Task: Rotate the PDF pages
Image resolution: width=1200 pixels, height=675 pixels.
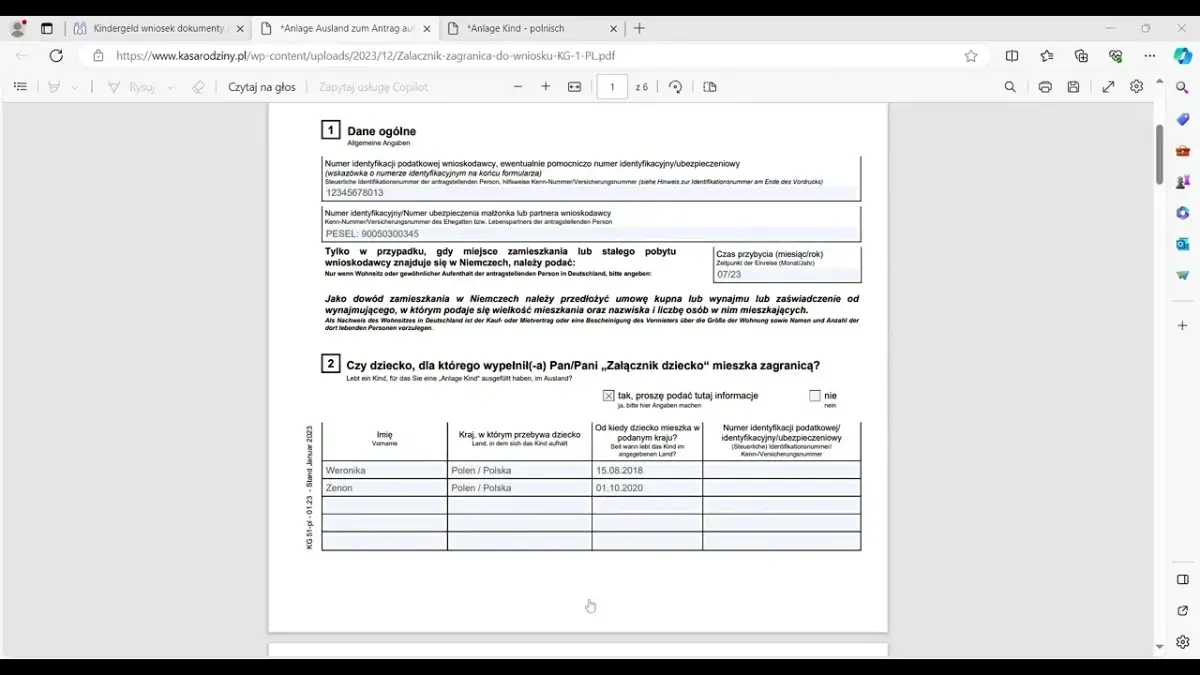Action: coord(676,86)
